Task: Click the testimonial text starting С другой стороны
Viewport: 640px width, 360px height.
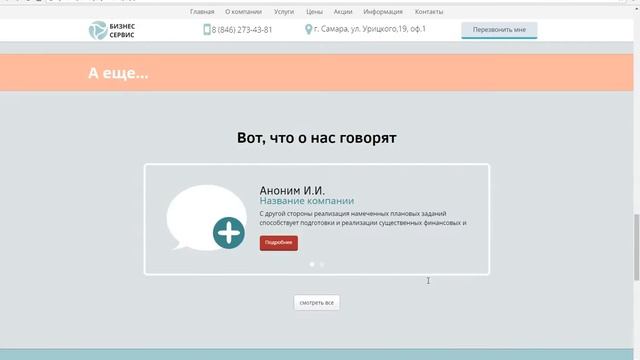Action: [x=363, y=218]
